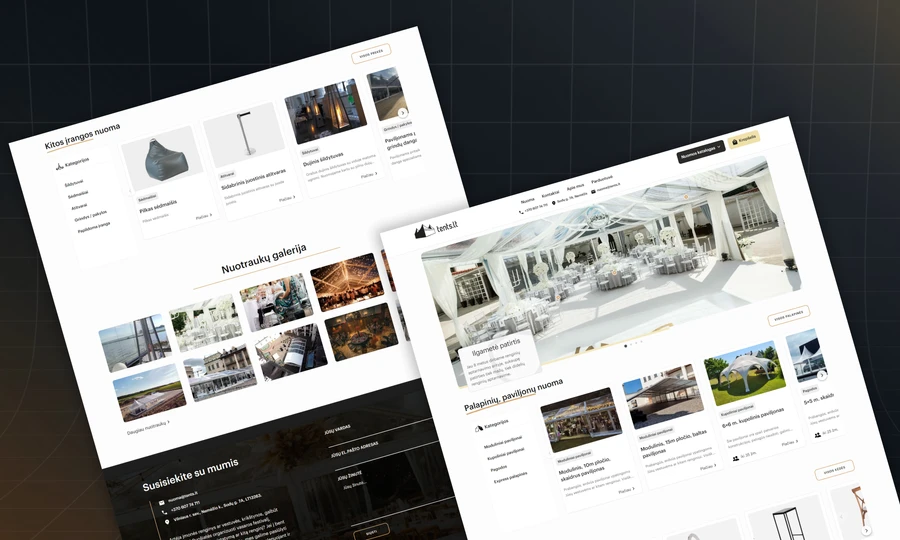Open the Apie mus menu item
This screenshot has height=540, width=900.
click(x=575, y=187)
